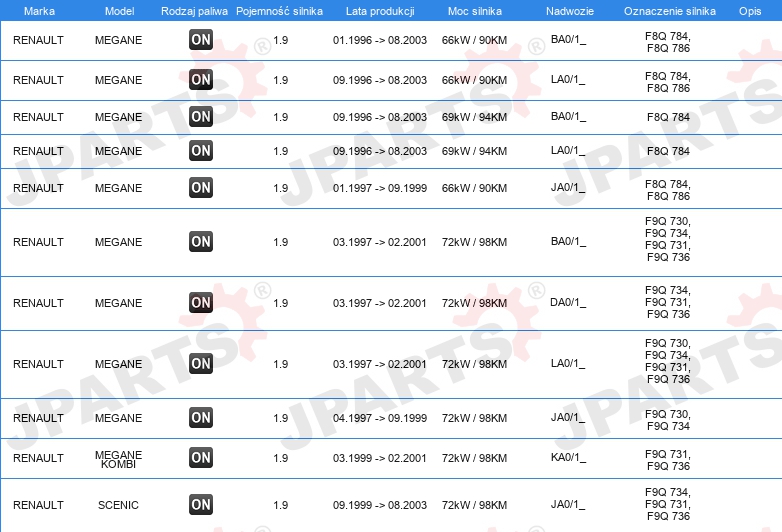This screenshot has width=782, height=532.
Task: Click the Opis column header
Action: (x=750, y=11)
